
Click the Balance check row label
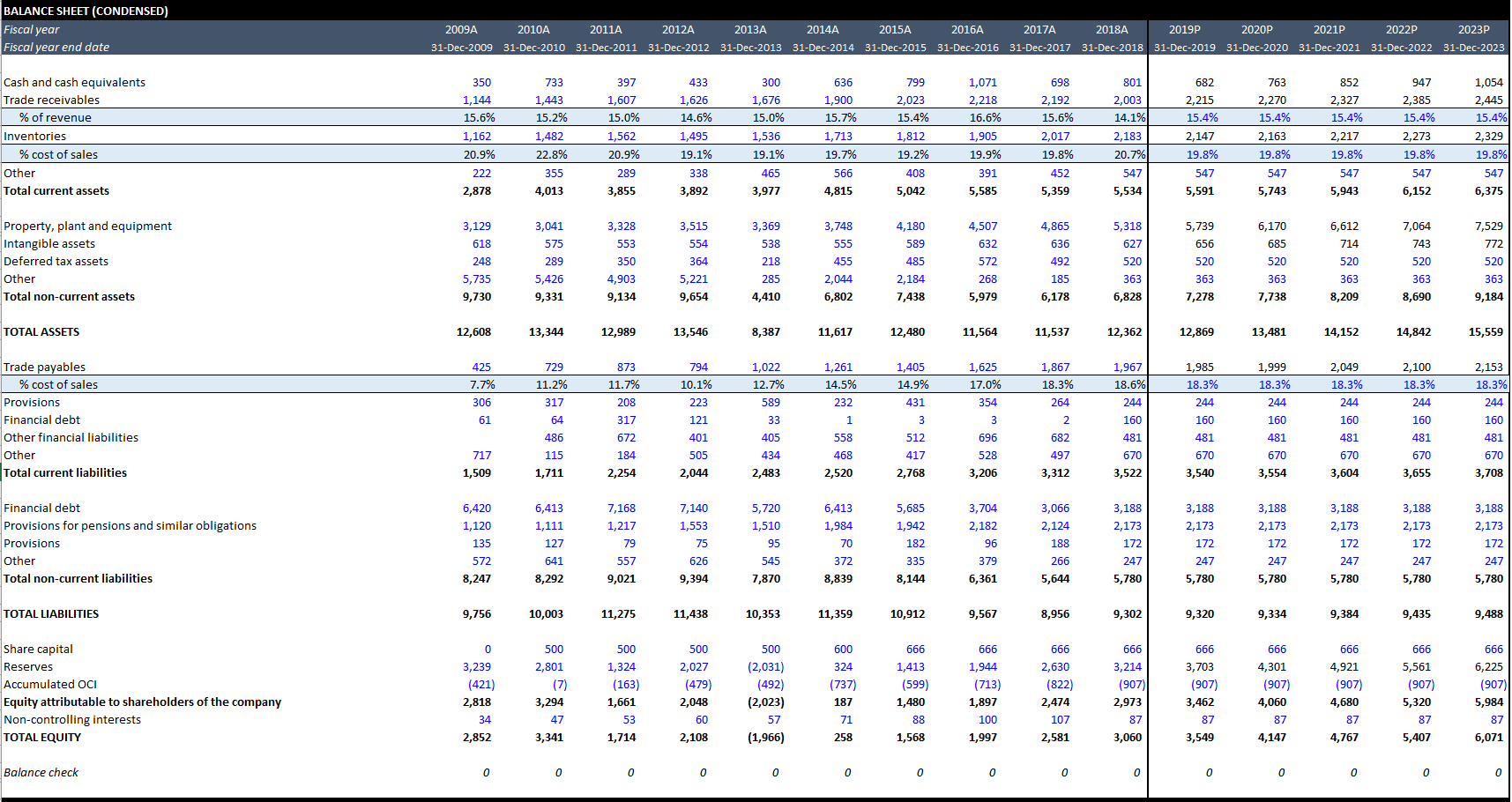click(41, 773)
